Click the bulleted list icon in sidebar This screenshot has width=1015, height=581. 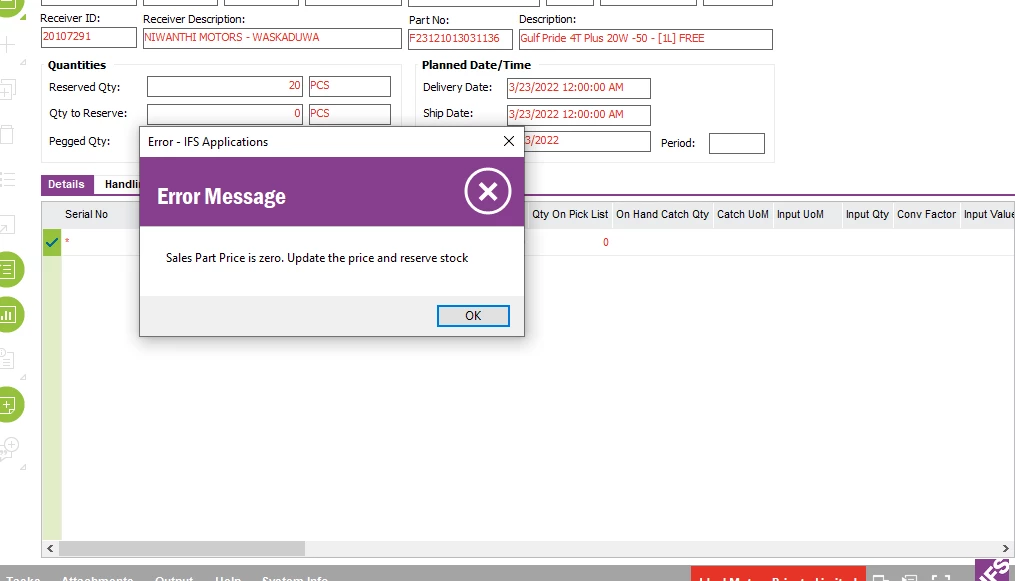click(8, 179)
